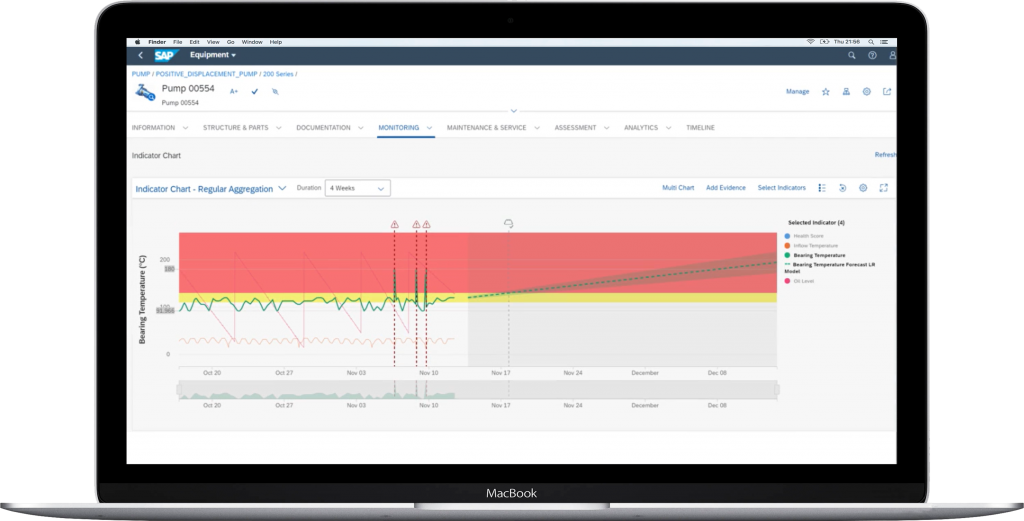Click the Add Evidence button
This screenshot has width=1024, height=521.
(725, 188)
